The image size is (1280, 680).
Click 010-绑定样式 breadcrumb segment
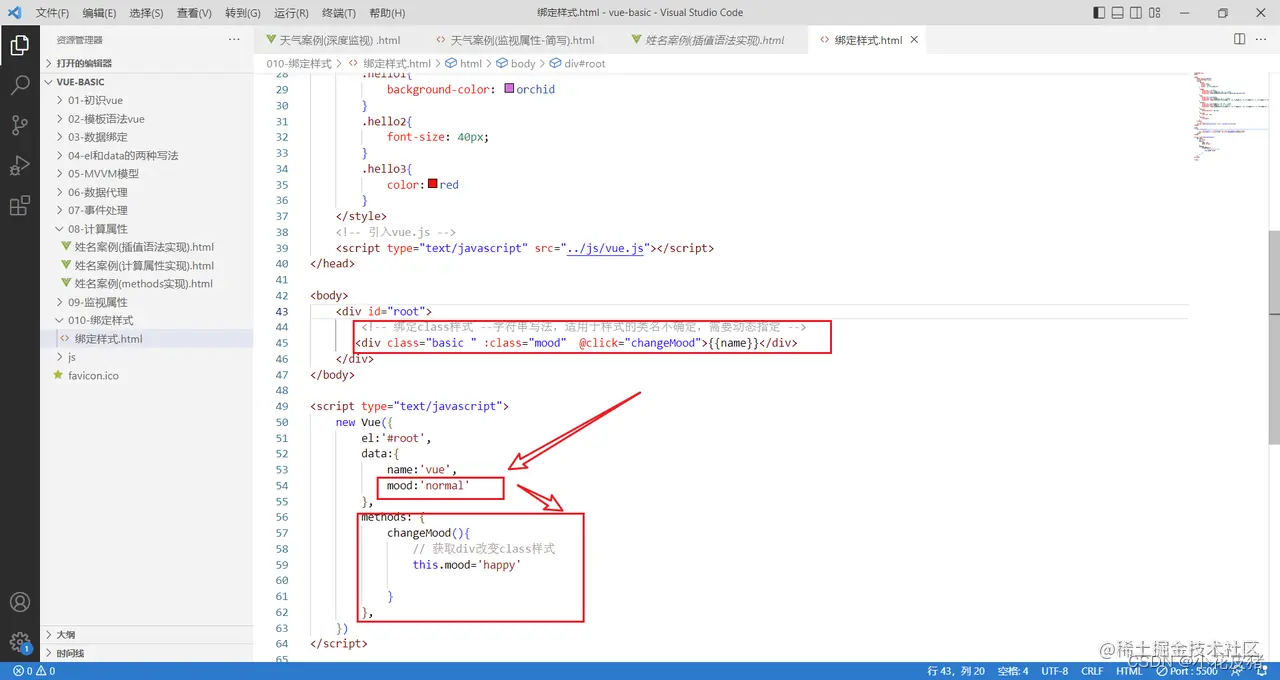tap(298, 63)
